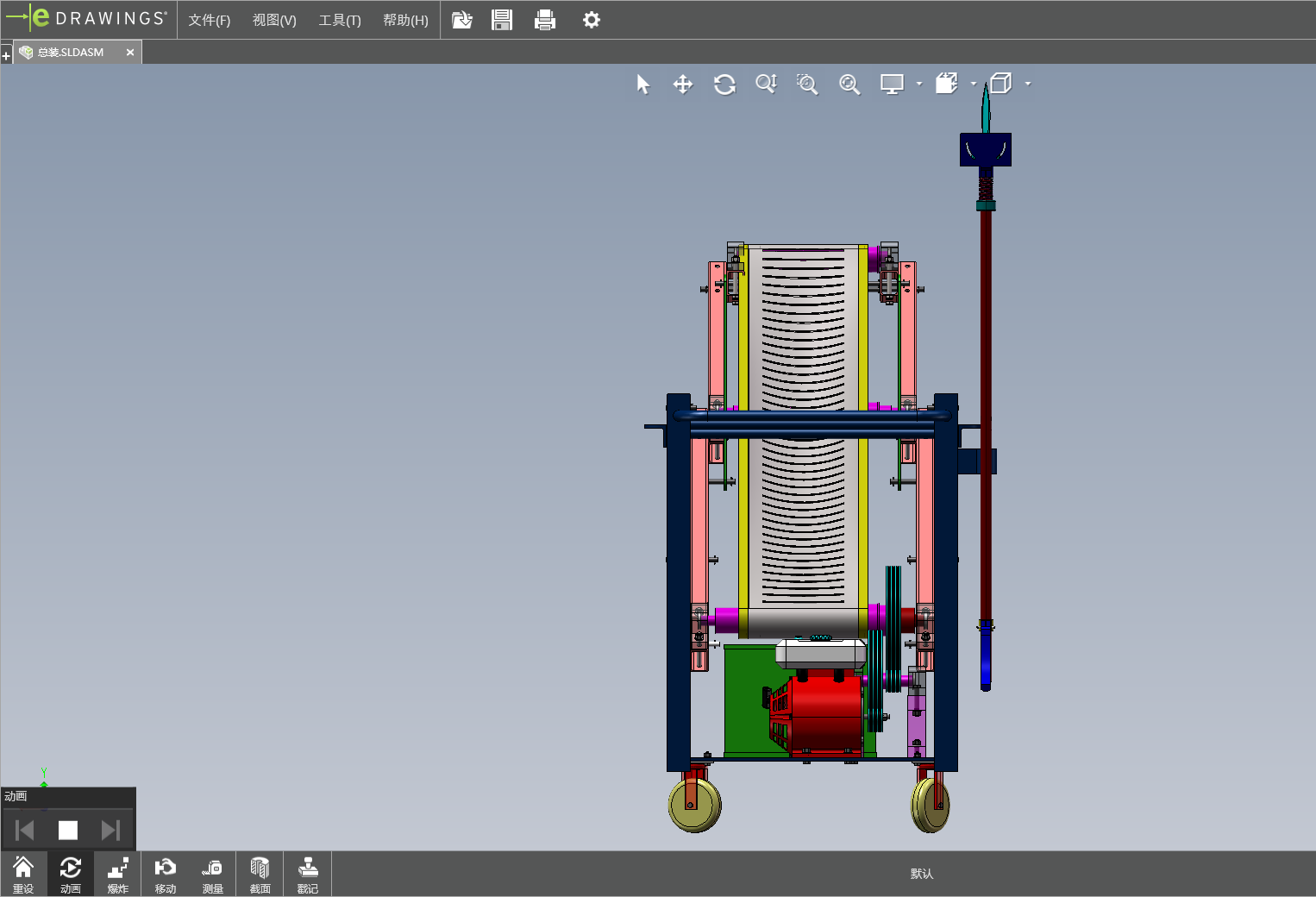Image resolution: width=1316 pixels, height=897 pixels.
Task: Open the 测量 (Measure) tool
Action: tap(212, 875)
